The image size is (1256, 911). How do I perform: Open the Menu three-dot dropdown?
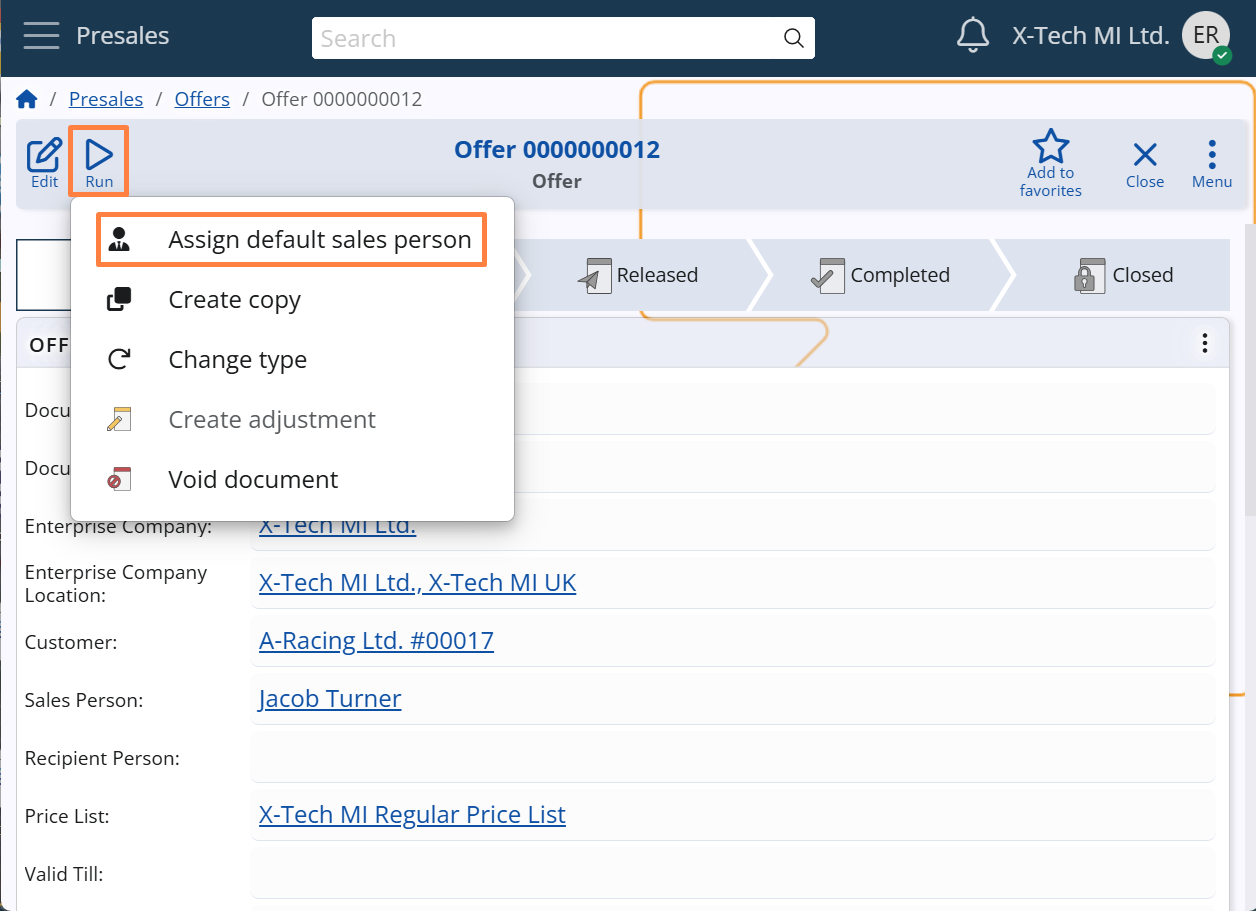1211,153
